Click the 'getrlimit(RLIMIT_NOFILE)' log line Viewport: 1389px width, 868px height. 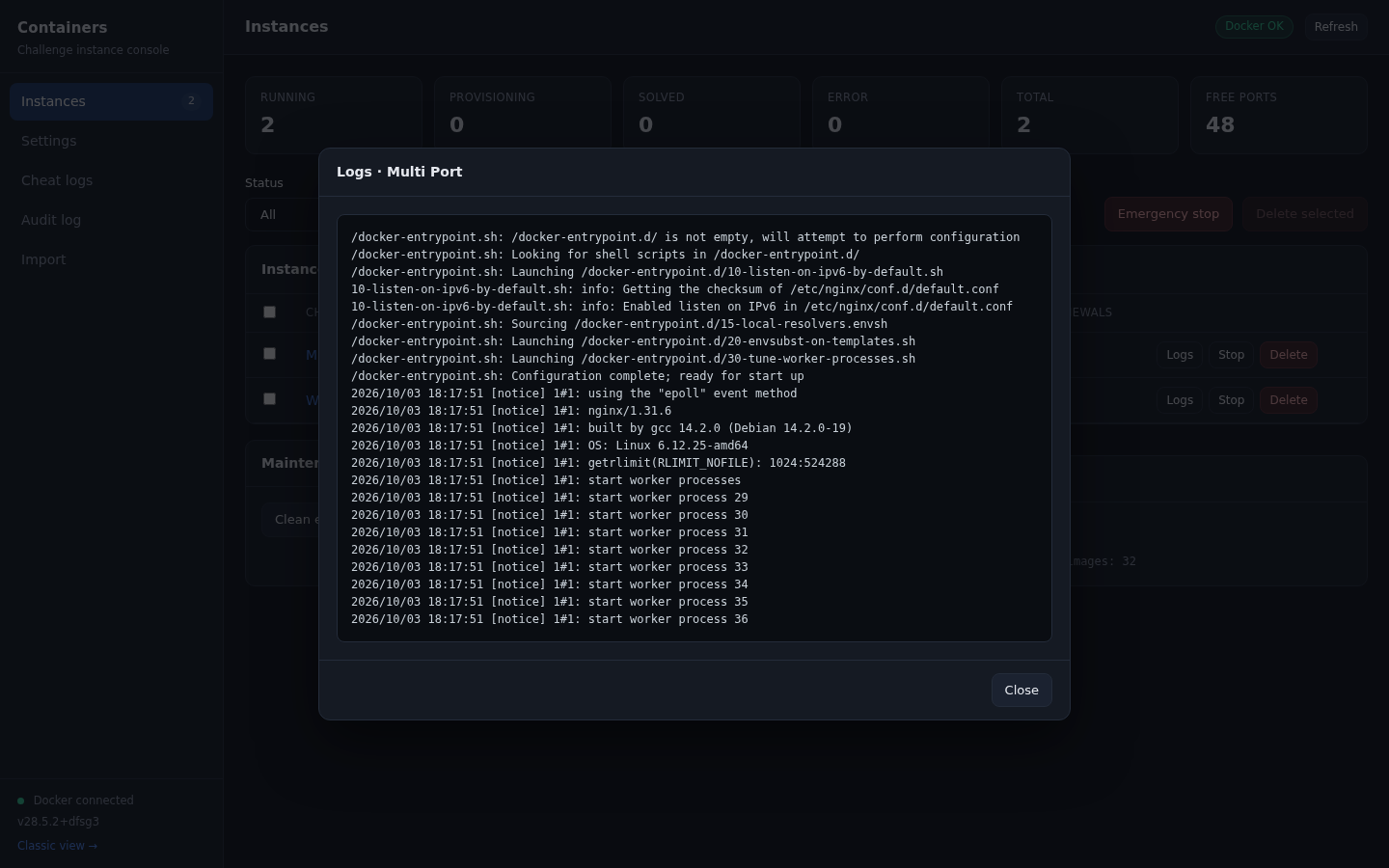[x=598, y=463]
